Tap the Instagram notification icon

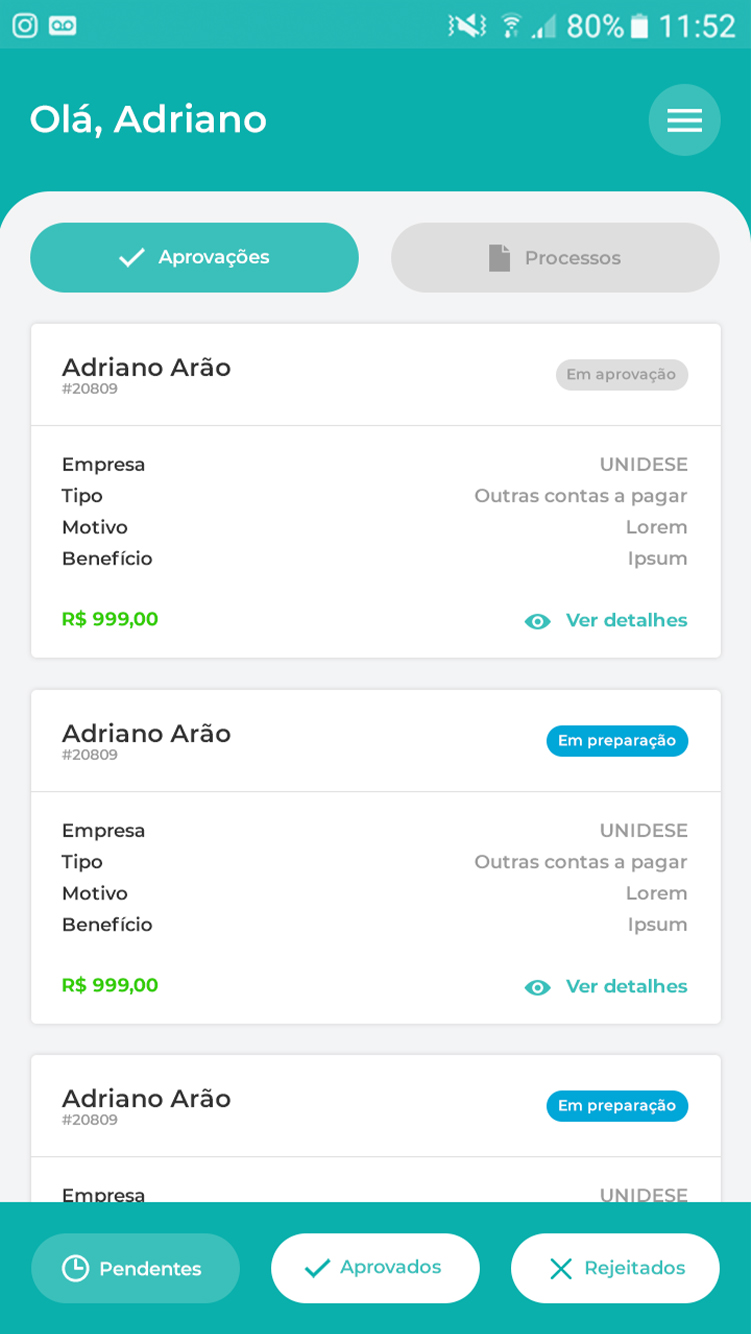point(25,25)
